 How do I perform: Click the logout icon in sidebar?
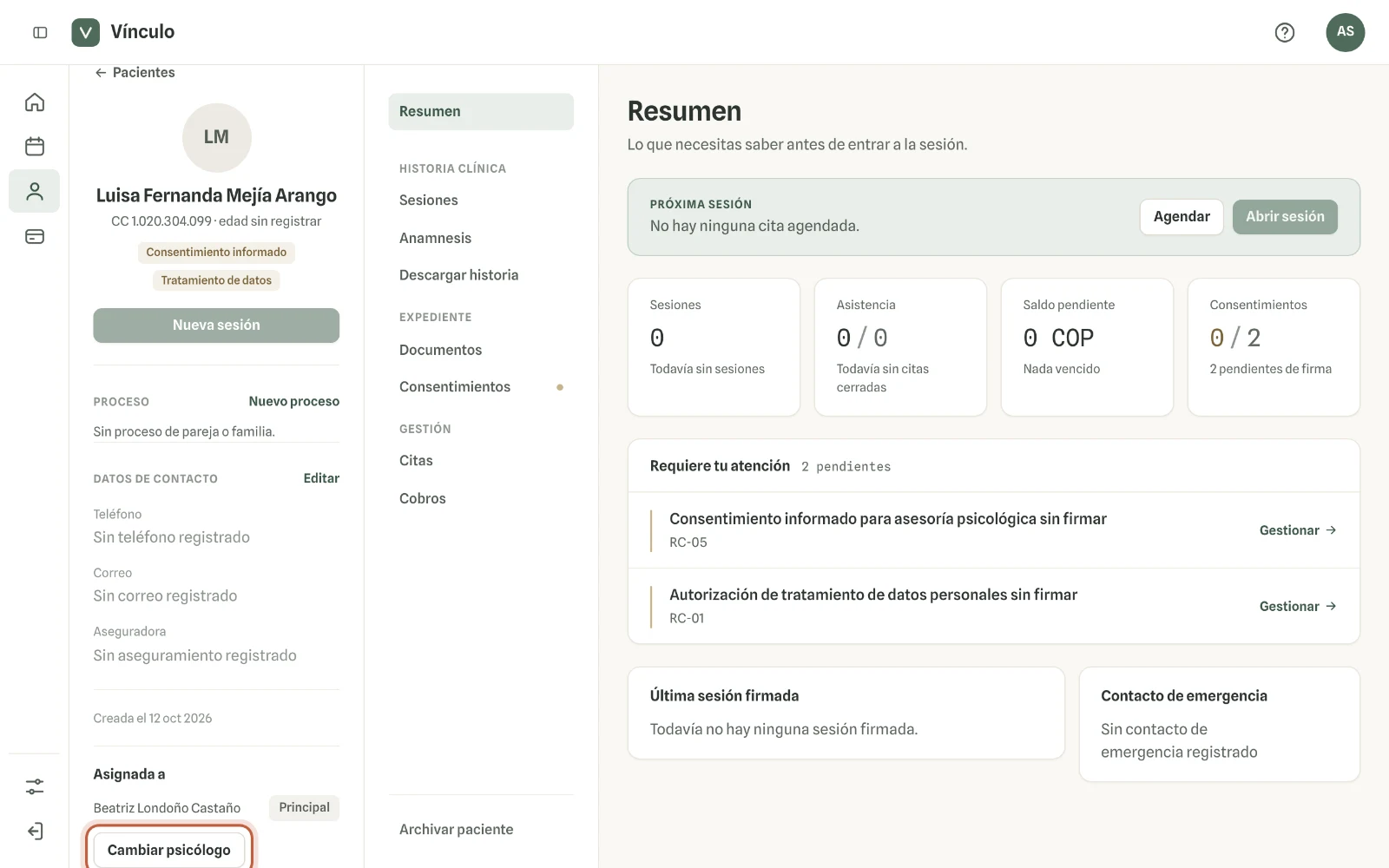pos(35,831)
